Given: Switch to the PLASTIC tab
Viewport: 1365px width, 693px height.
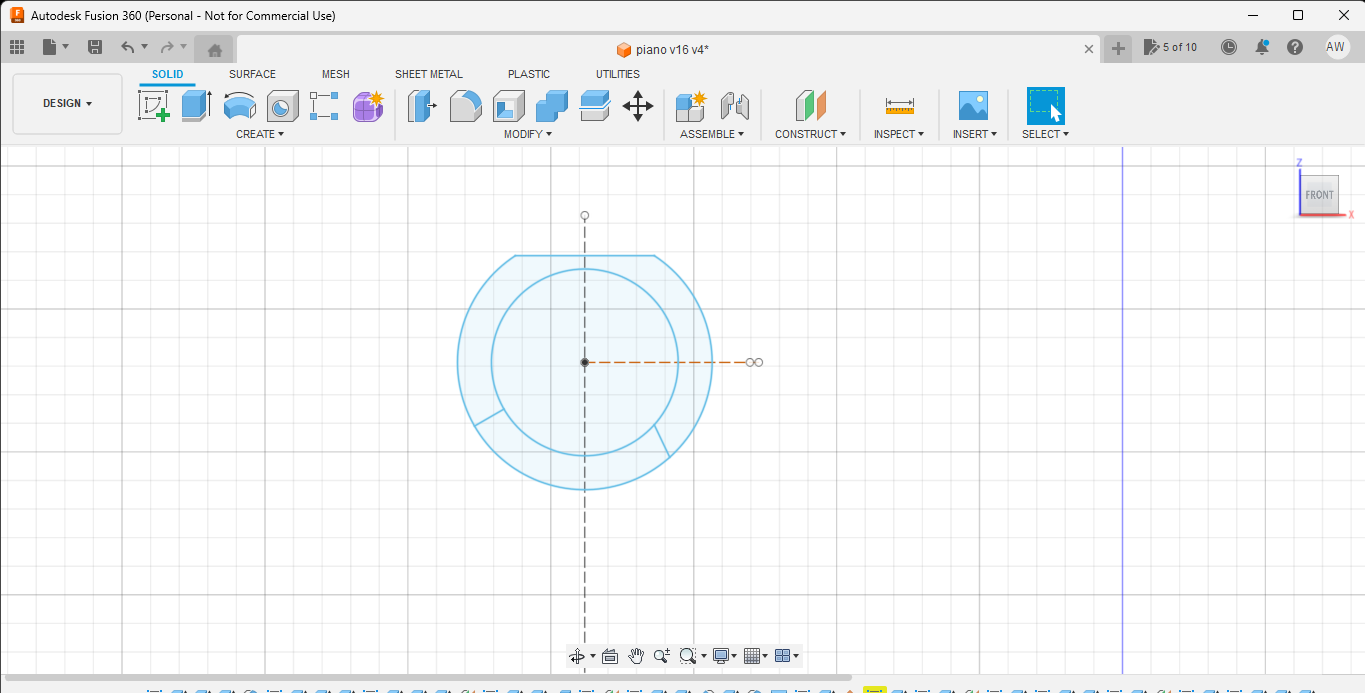Looking at the screenshot, I should pyautogui.click(x=529, y=74).
